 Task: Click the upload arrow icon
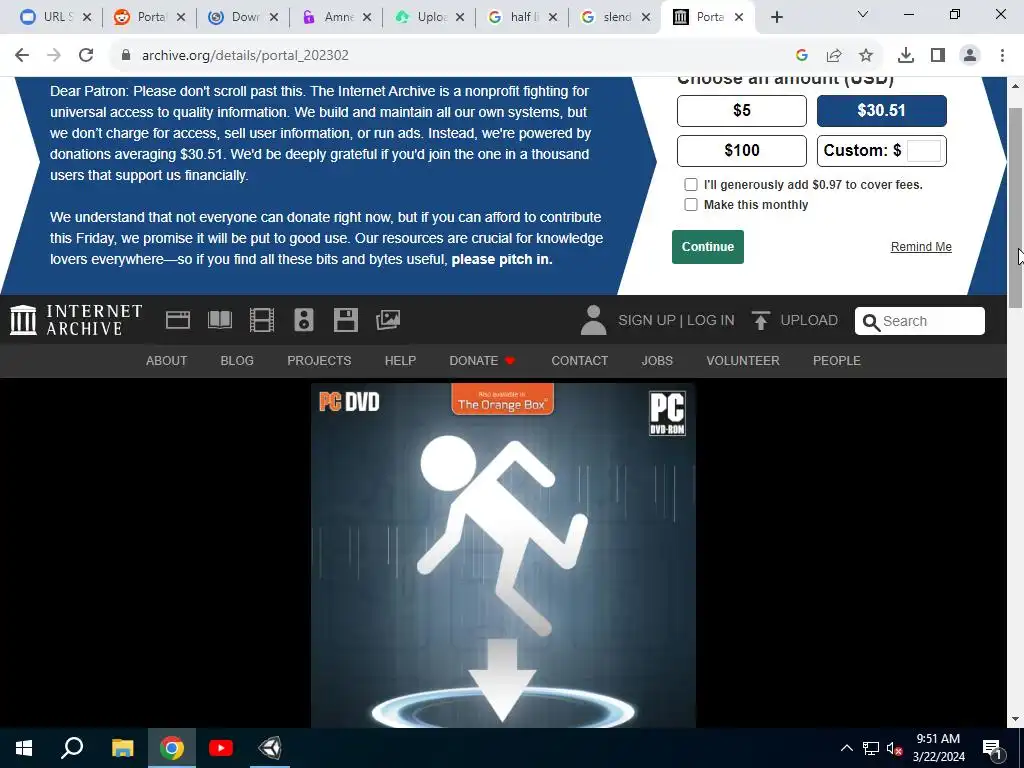pos(760,320)
